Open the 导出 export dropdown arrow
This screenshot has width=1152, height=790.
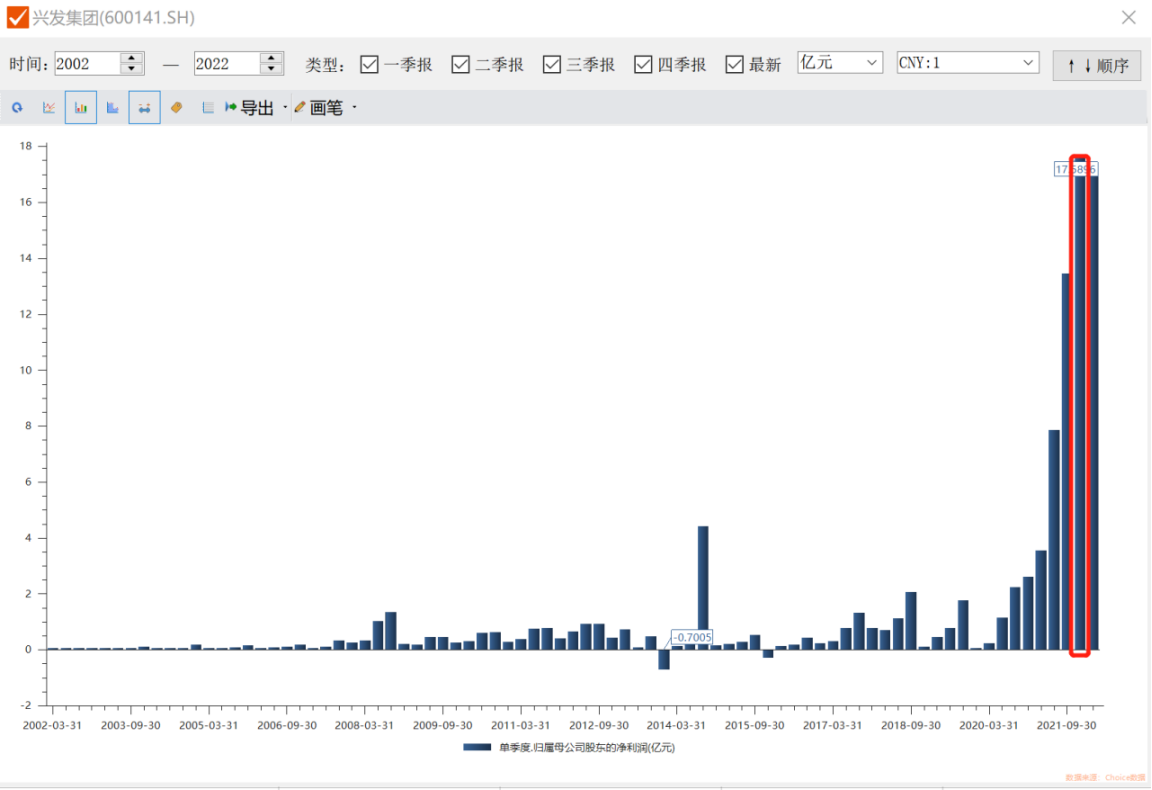coord(285,108)
